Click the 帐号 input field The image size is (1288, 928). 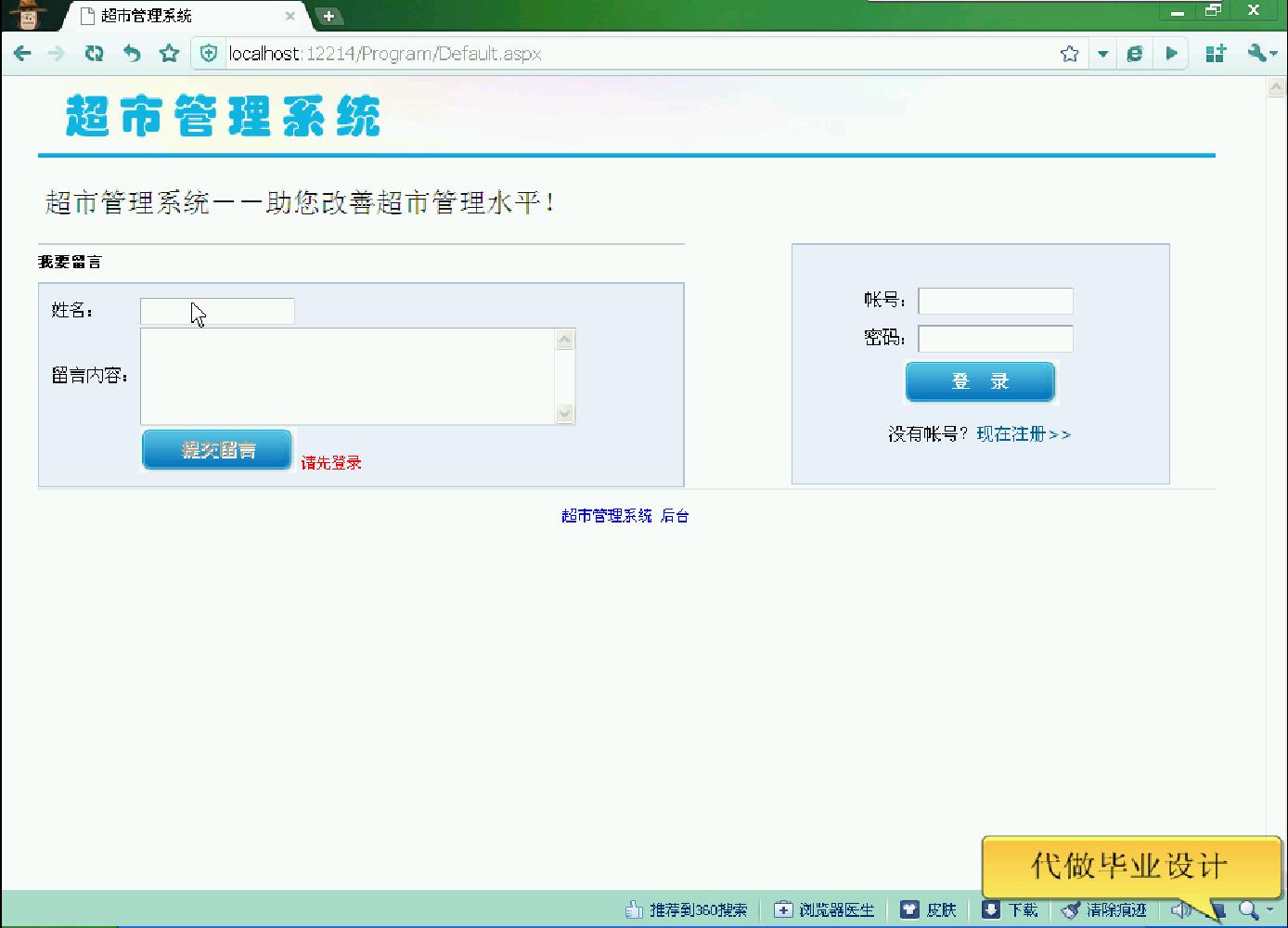tap(996, 301)
